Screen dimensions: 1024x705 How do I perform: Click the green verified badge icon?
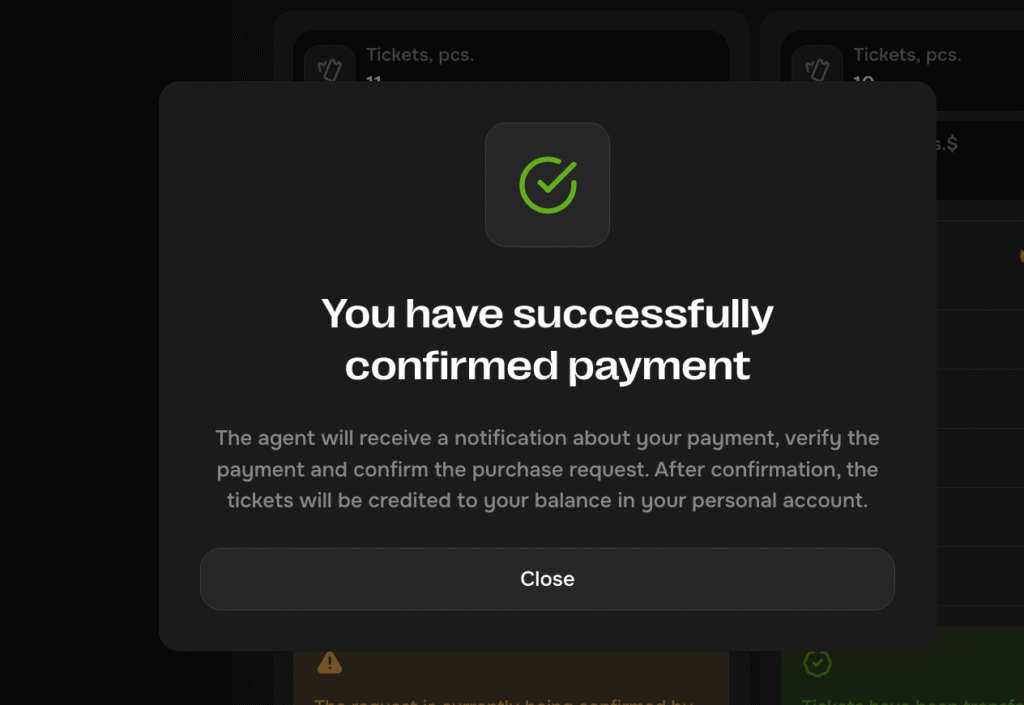817,662
